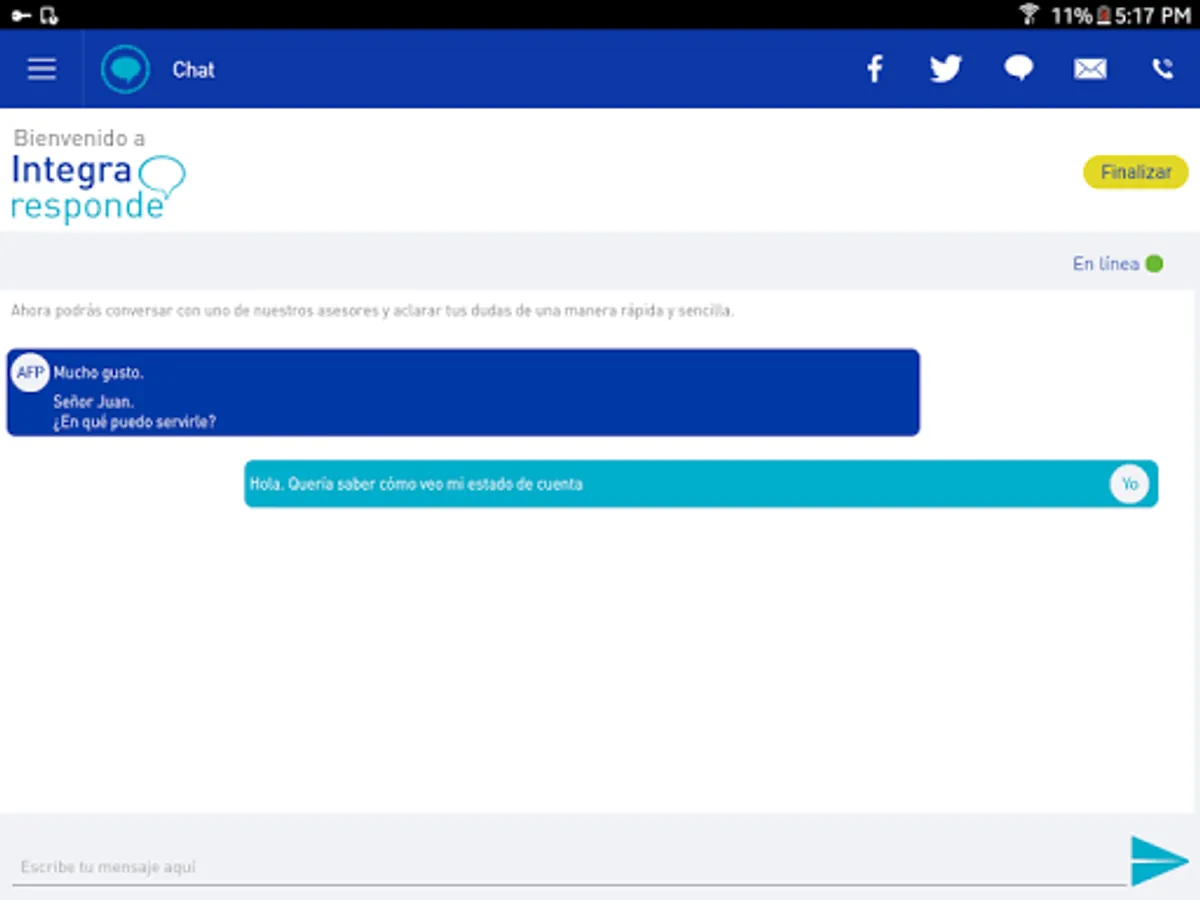
Task: Open the email envelope icon
Action: pos(1090,69)
